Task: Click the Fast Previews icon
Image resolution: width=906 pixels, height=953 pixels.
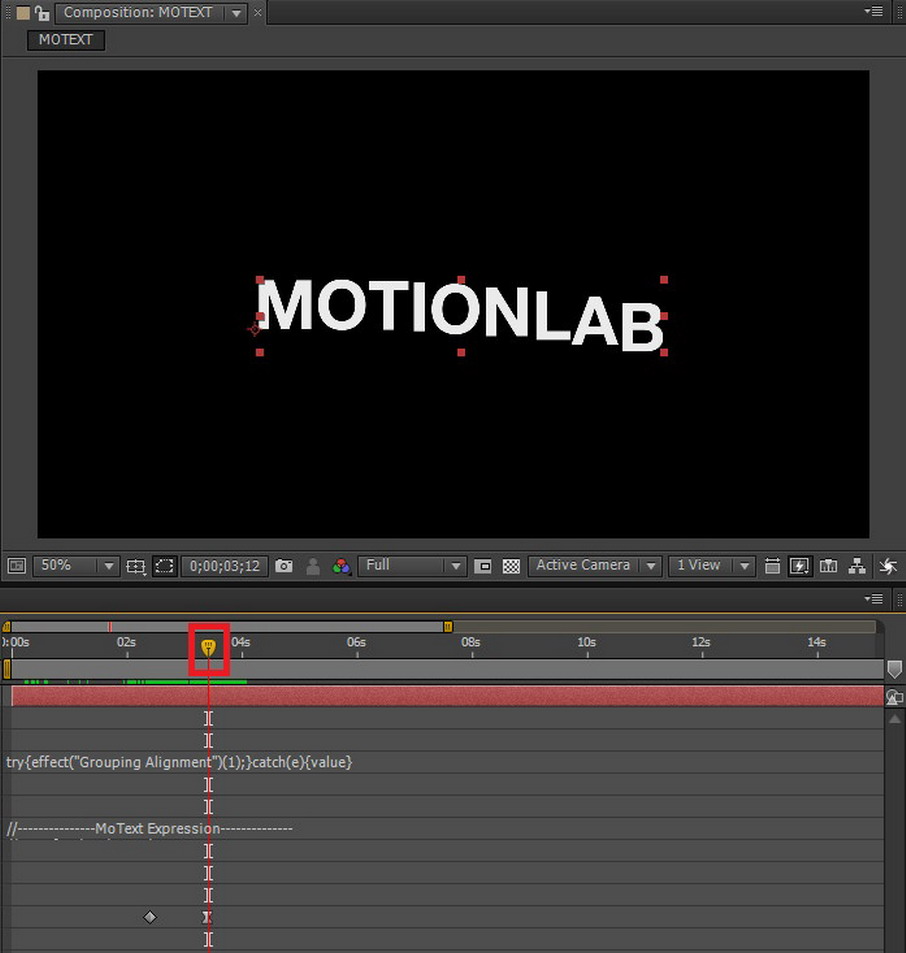Action: coord(800,566)
